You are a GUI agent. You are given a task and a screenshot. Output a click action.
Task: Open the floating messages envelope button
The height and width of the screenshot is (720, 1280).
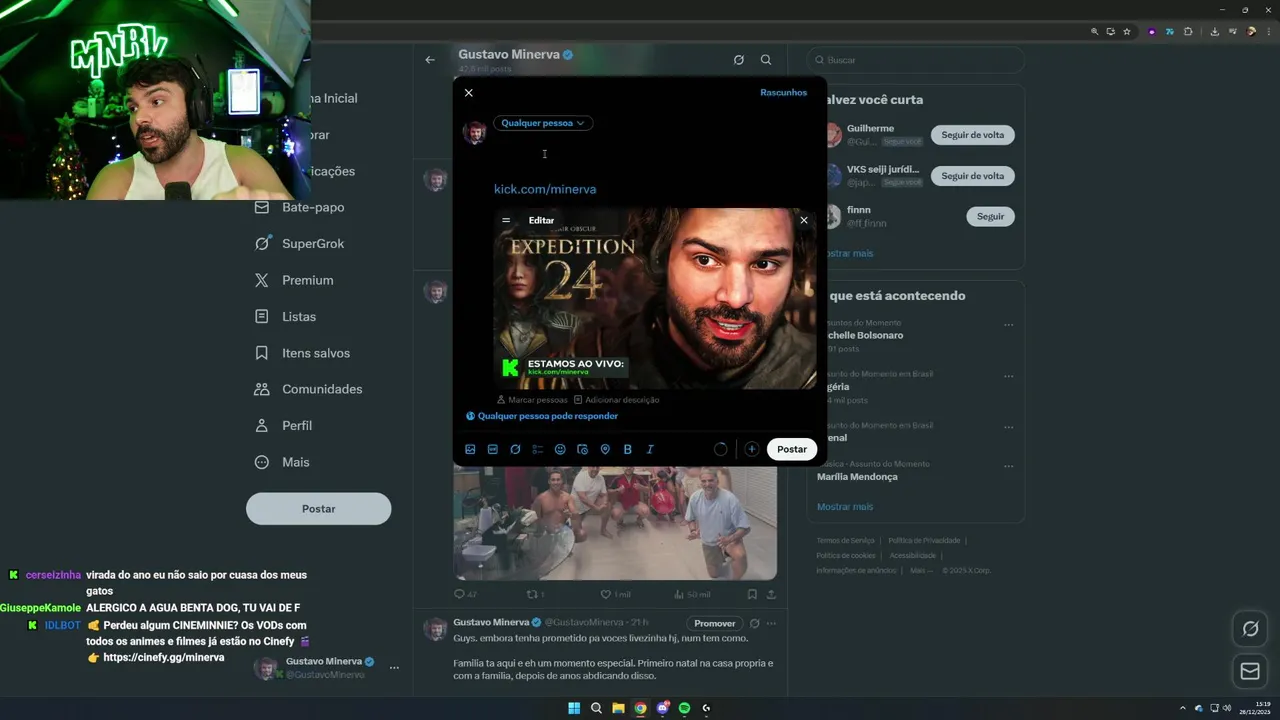pos(1250,672)
